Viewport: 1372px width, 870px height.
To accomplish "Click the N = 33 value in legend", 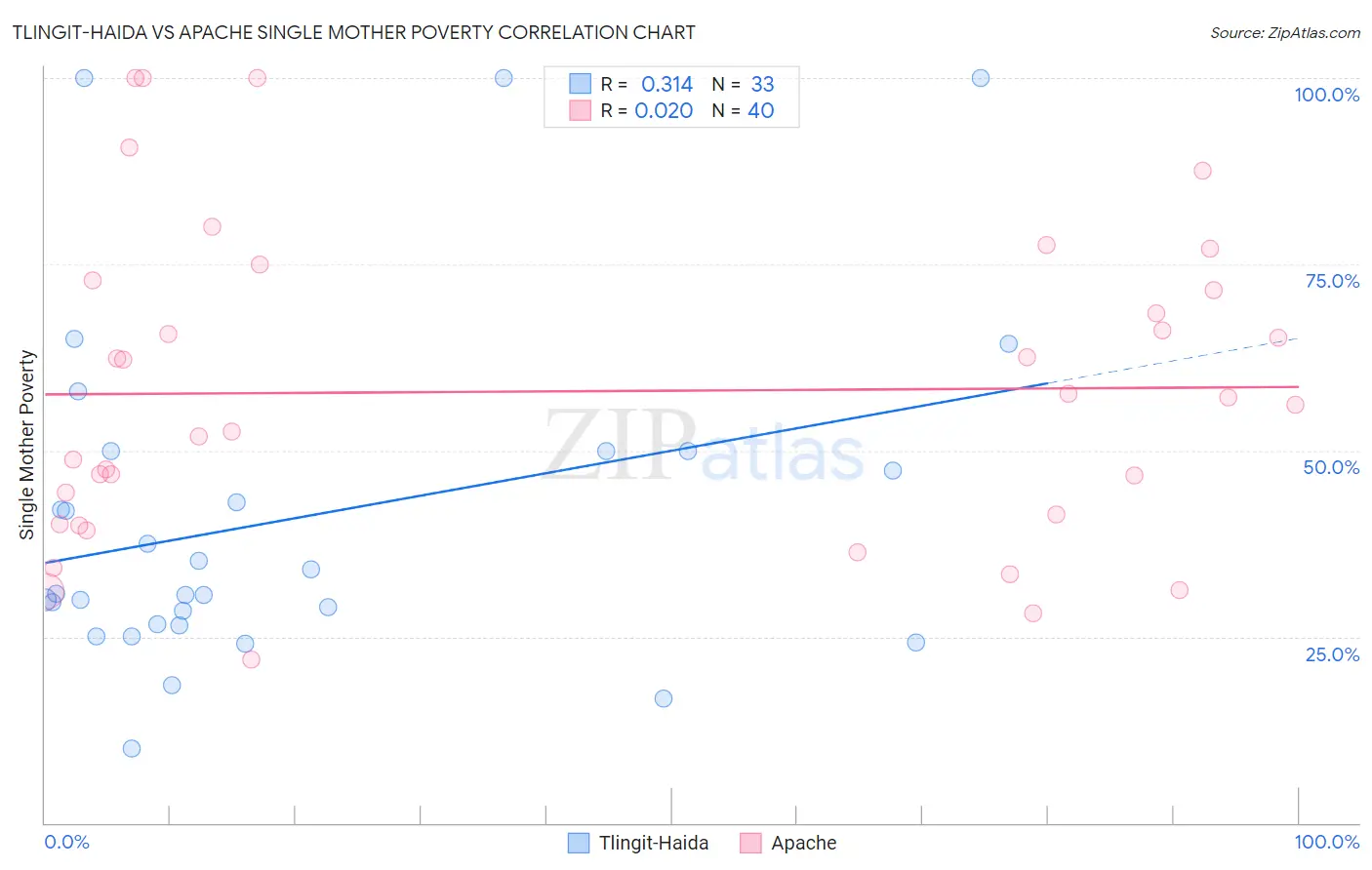I will (x=743, y=84).
